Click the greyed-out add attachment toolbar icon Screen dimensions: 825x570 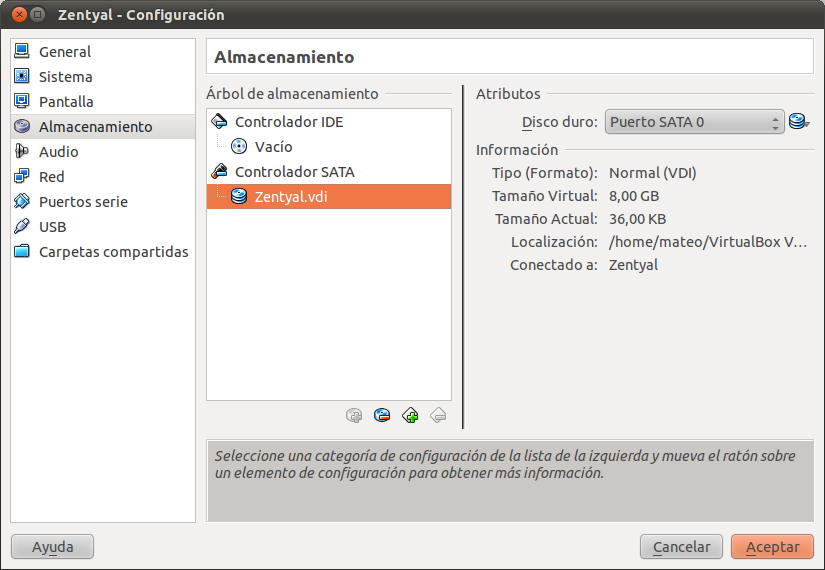pos(354,416)
